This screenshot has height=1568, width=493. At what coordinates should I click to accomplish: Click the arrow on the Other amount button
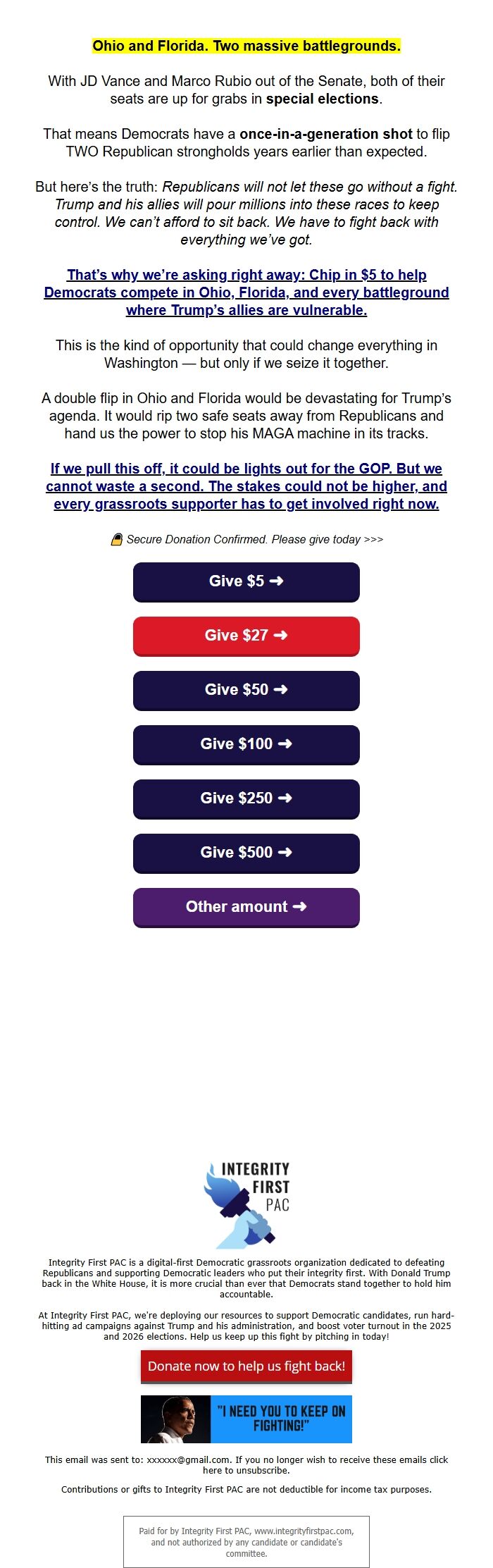pos(299,907)
